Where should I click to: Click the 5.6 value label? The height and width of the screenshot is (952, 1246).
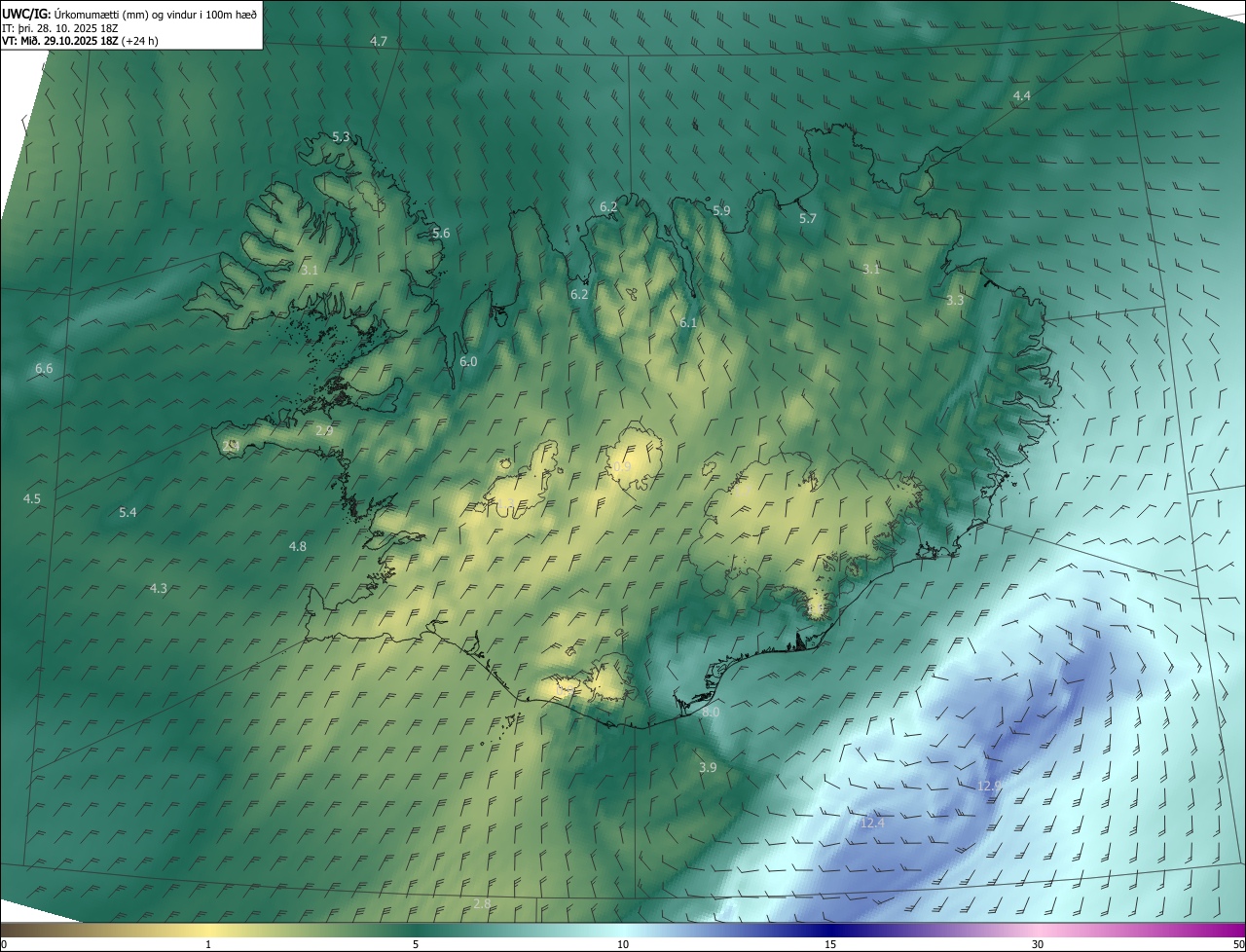pyautogui.click(x=441, y=233)
